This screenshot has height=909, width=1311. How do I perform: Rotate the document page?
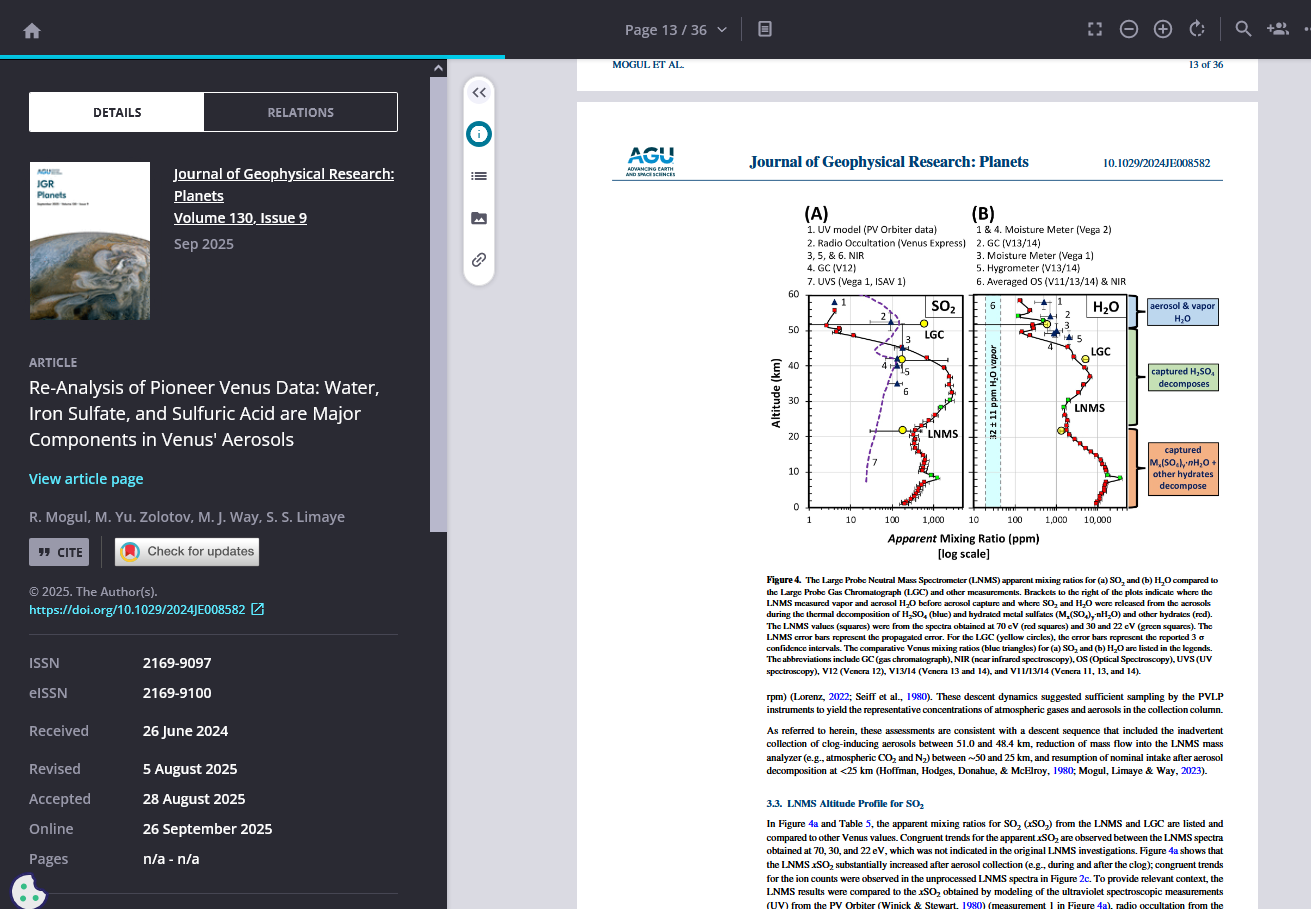pos(1196,29)
